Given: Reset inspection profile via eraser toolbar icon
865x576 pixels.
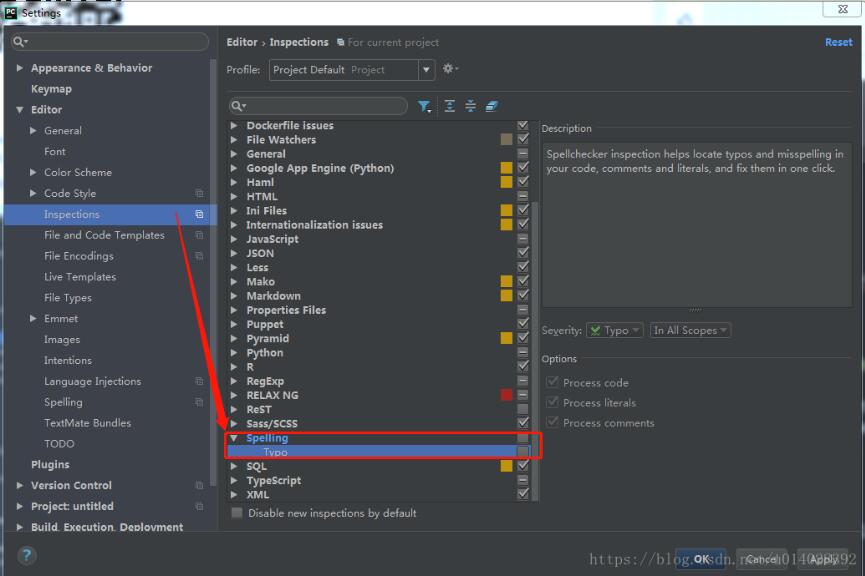Looking at the screenshot, I should tap(491, 105).
